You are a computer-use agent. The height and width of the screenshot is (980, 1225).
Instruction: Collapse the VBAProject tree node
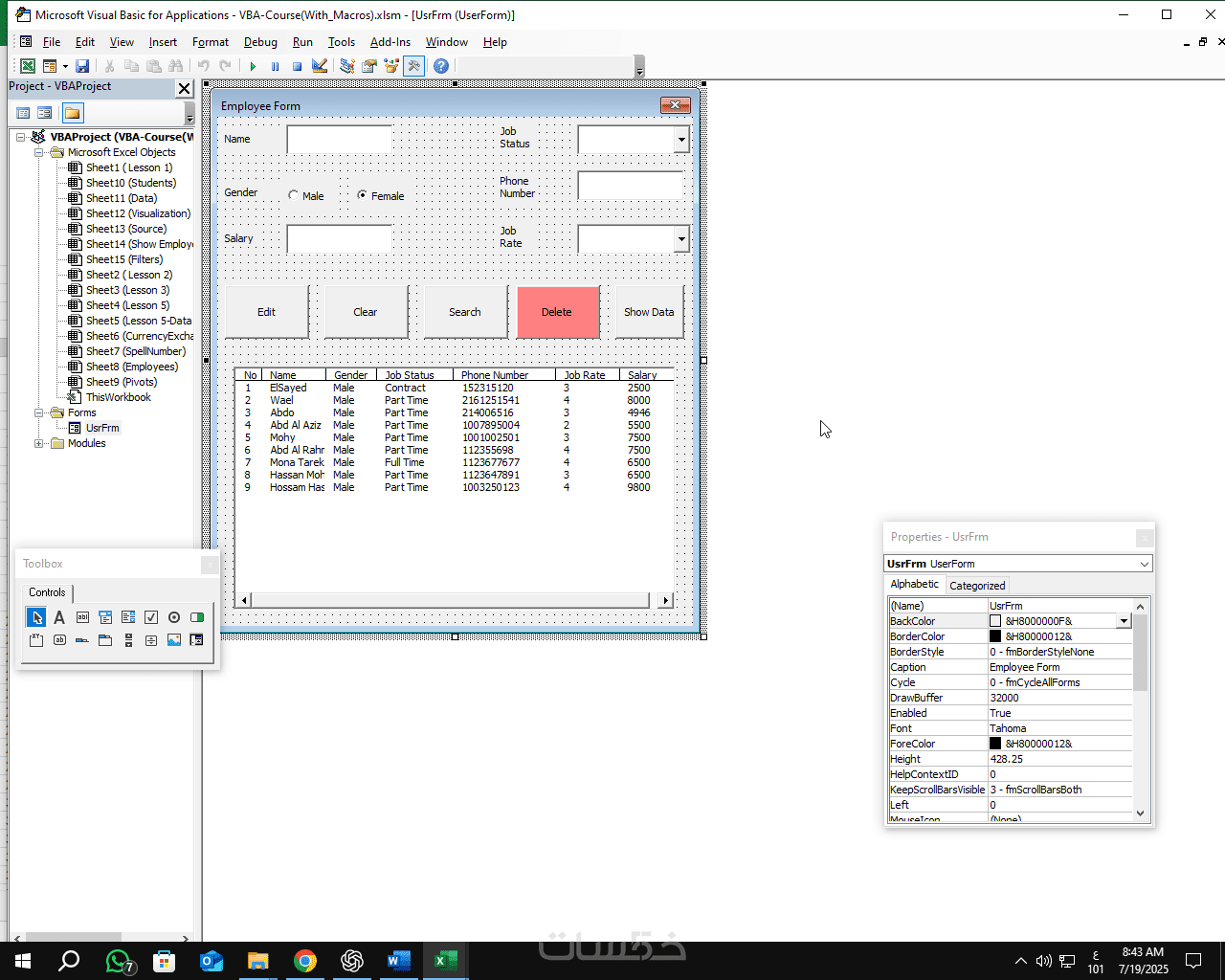coord(20,137)
